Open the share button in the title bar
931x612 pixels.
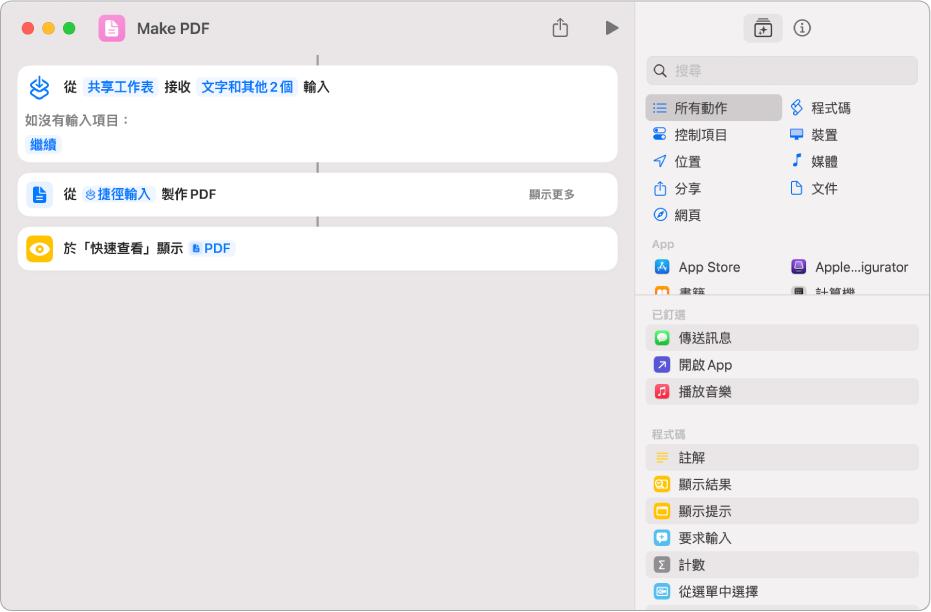560,28
